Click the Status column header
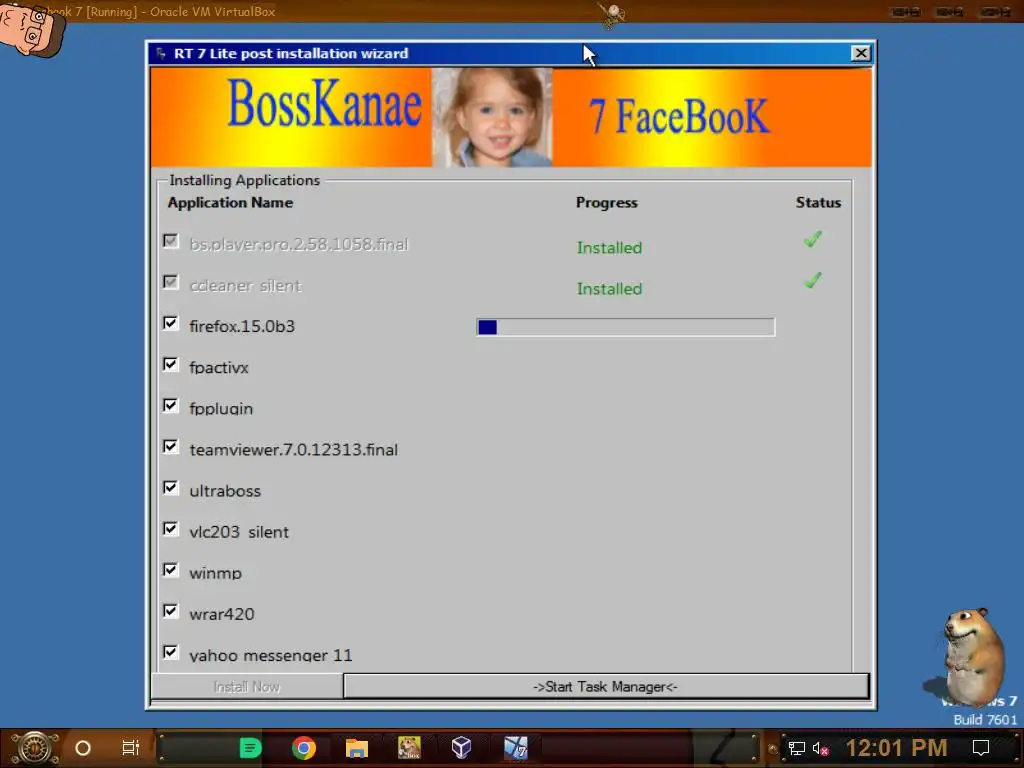 [818, 202]
